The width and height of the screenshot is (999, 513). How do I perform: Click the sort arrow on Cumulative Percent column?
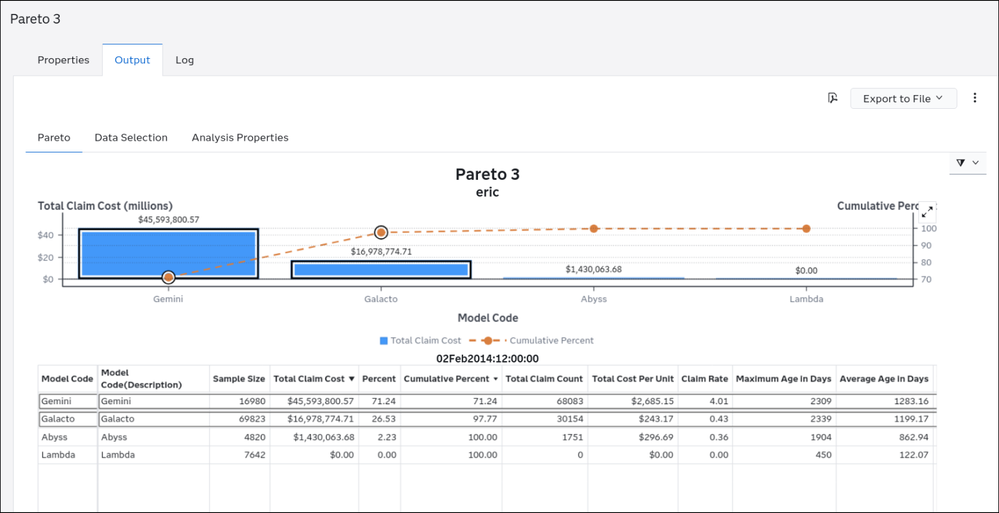click(x=495, y=379)
